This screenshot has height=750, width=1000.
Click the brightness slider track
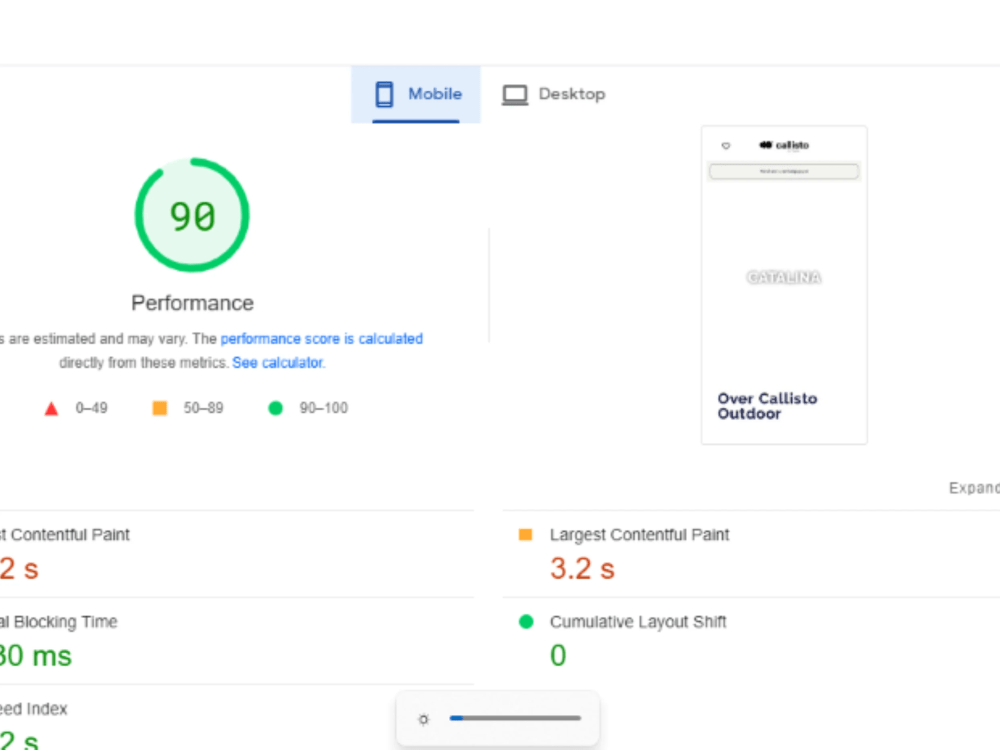tap(515, 718)
